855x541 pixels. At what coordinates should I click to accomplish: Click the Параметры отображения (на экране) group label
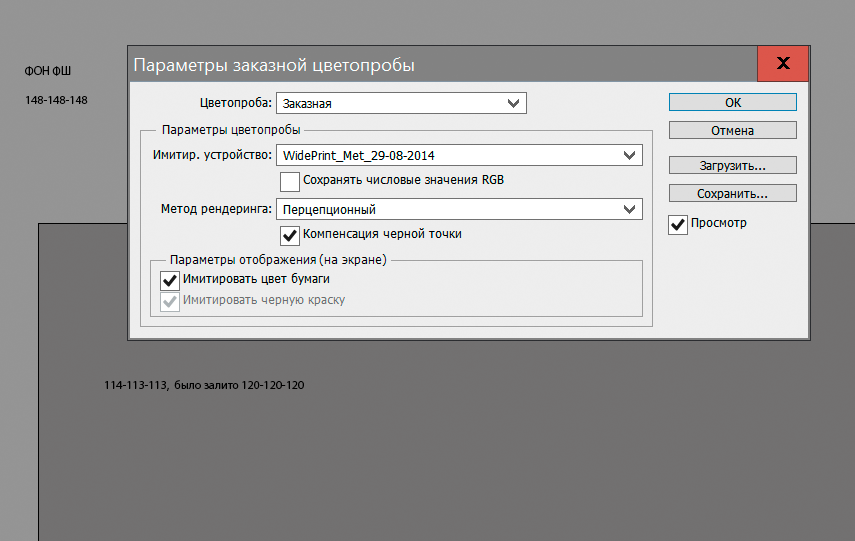pos(278,260)
